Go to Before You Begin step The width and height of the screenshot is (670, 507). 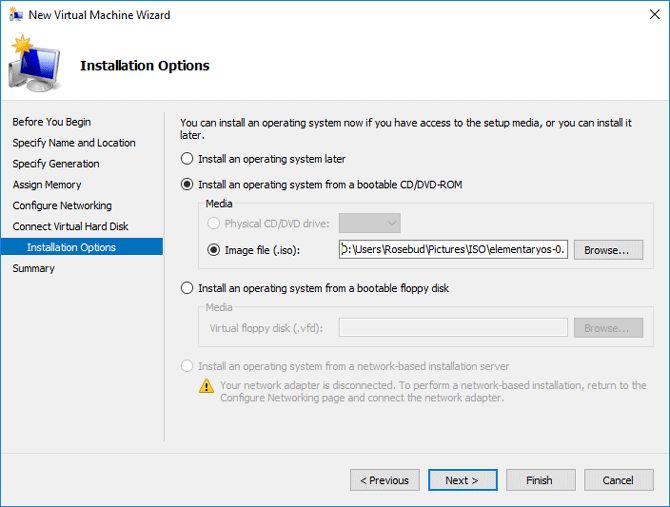(x=51, y=122)
